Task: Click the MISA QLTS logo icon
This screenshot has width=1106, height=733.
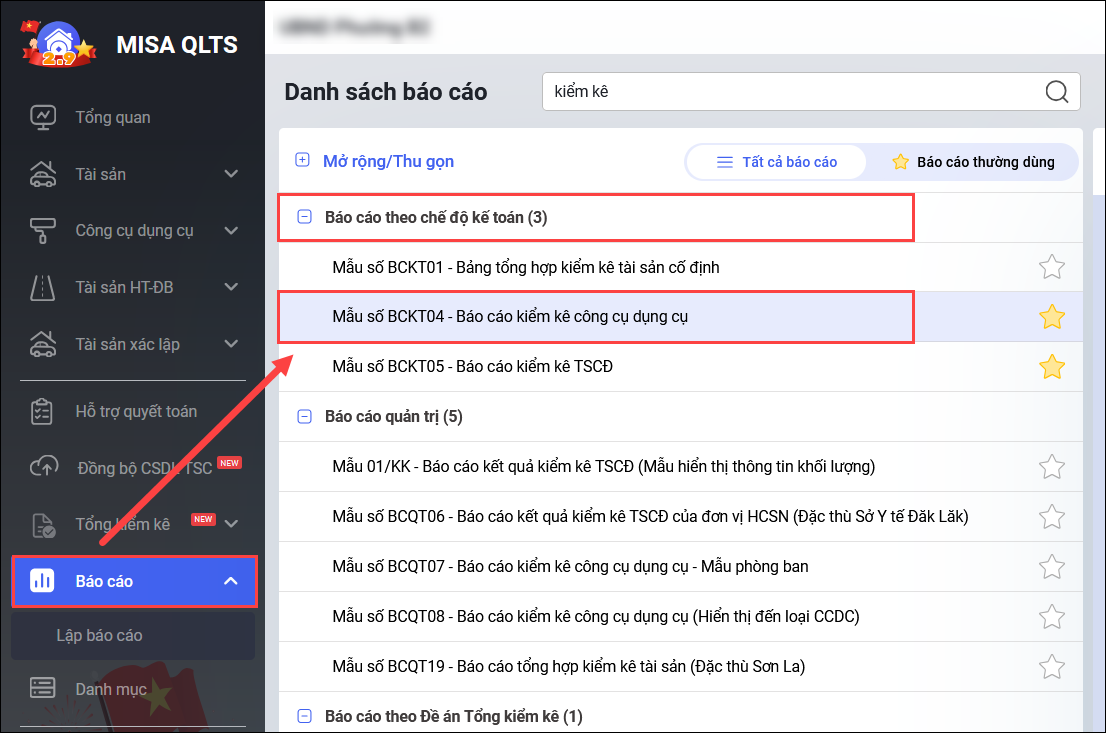Action: [59, 44]
